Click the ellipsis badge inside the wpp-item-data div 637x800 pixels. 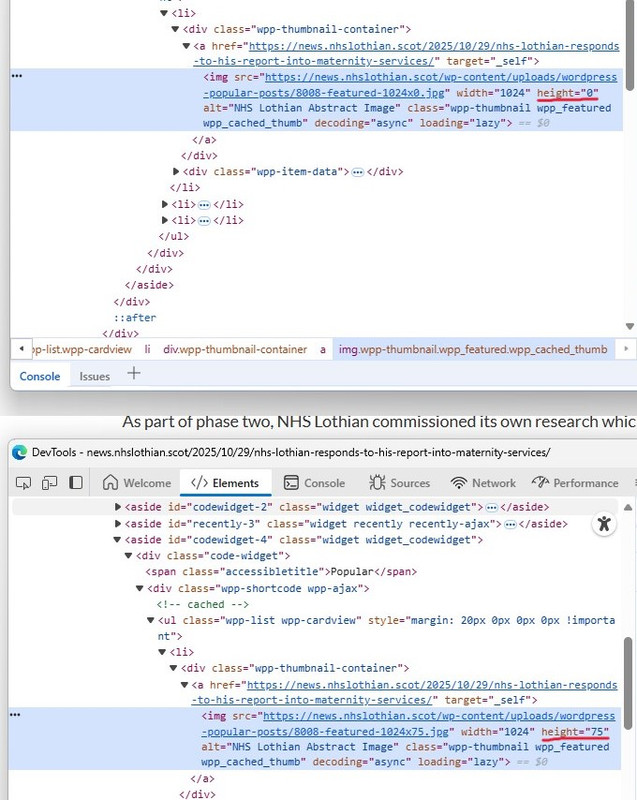pyautogui.click(x=358, y=172)
